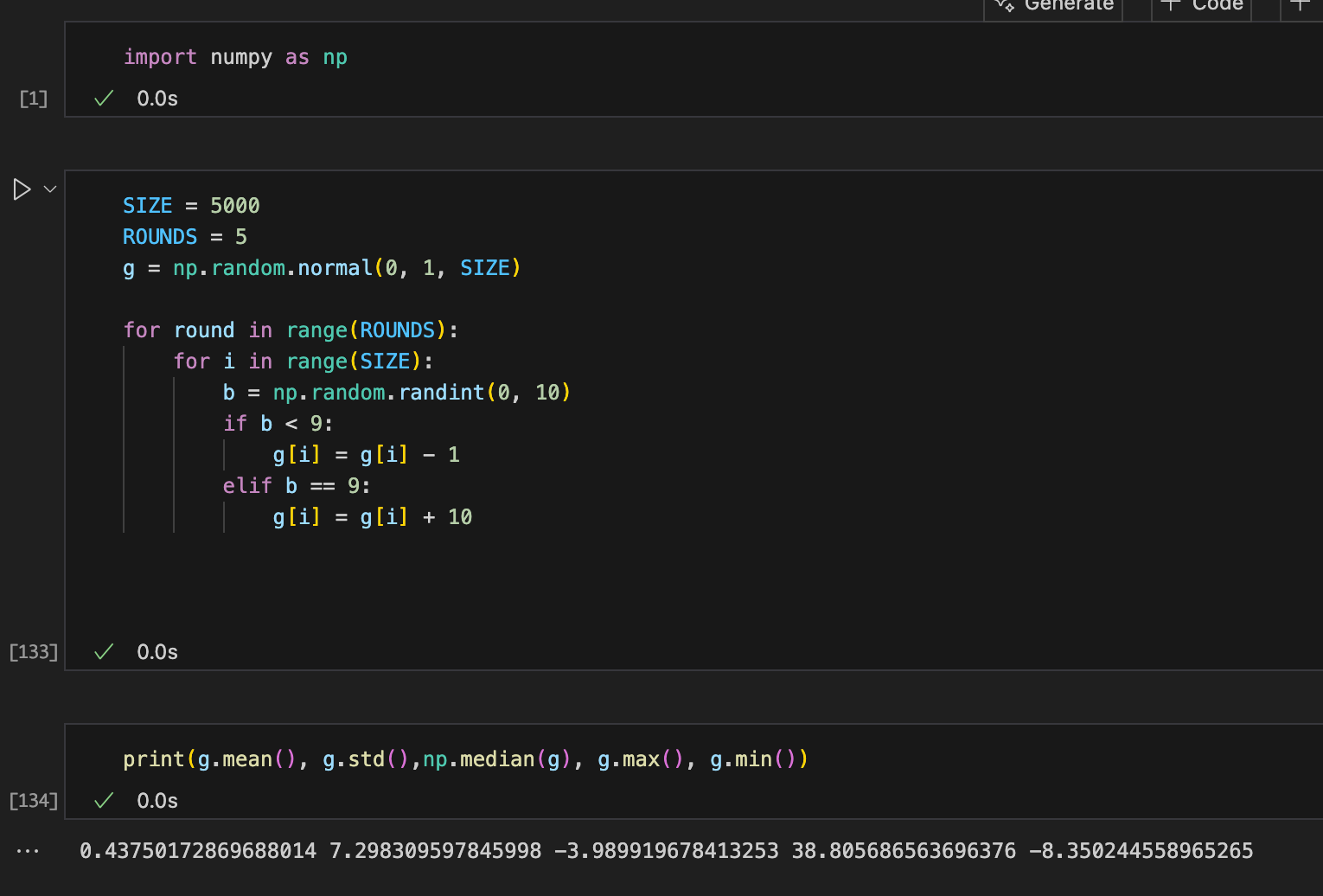Click the min output value -8.350244558965265
The width and height of the screenshot is (1323, 896).
point(1141,851)
